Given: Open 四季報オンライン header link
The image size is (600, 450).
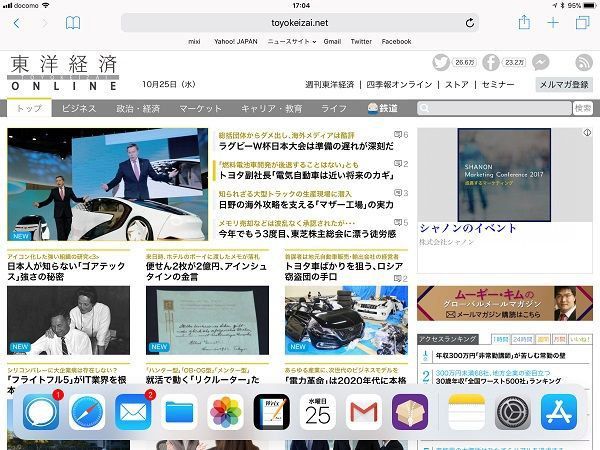Looking at the screenshot, I should pos(399,85).
